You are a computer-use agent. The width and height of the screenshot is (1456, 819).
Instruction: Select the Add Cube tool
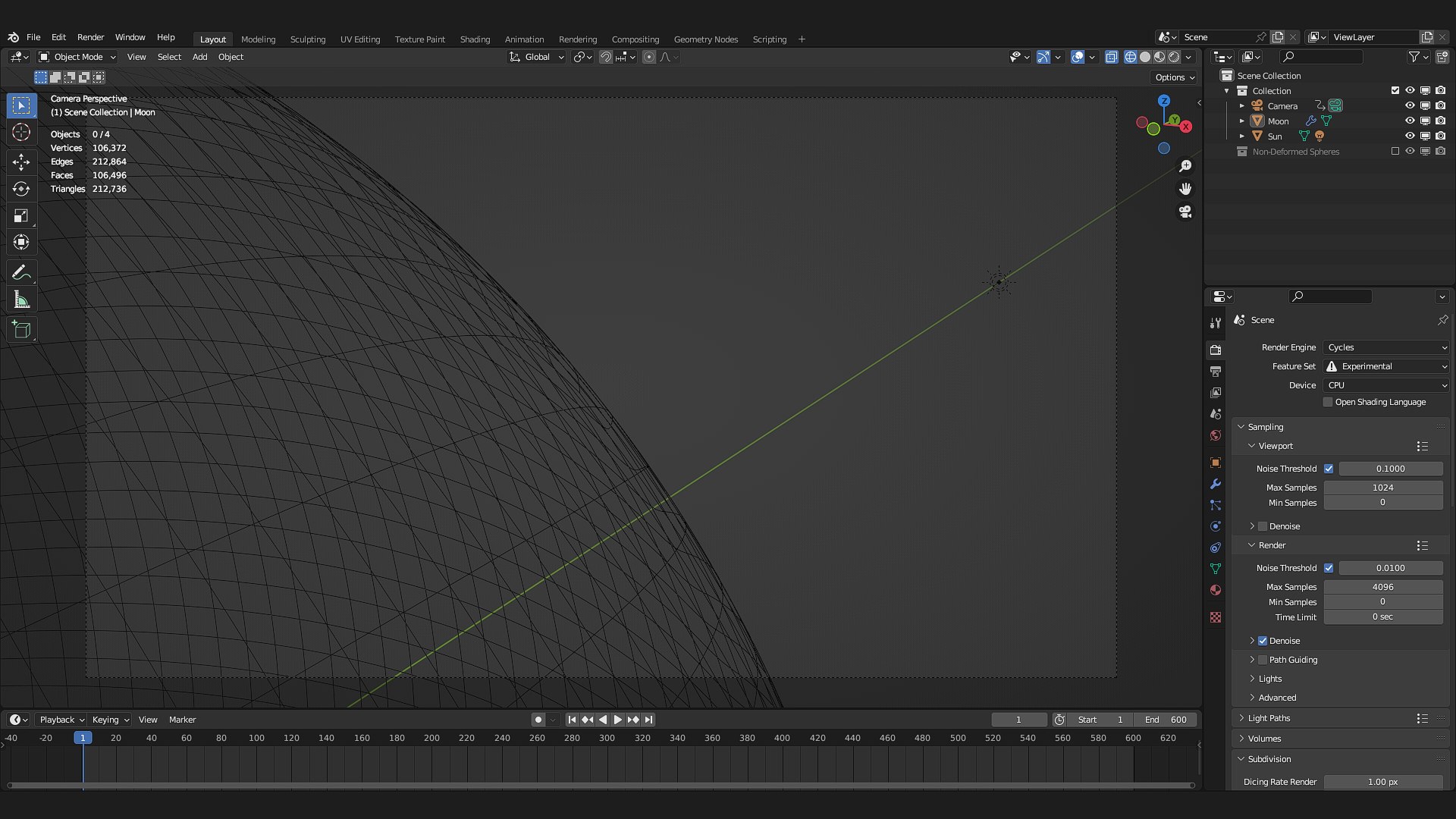[21, 329]
